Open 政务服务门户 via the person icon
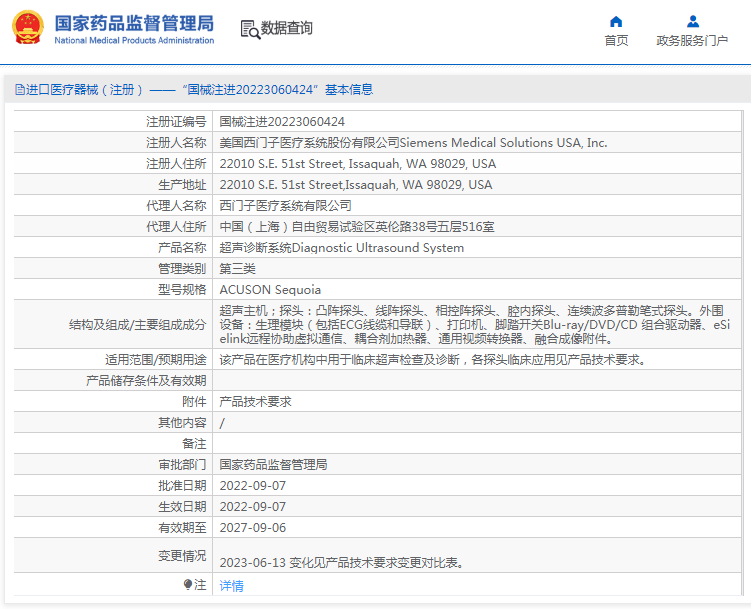Viewport: 751px width, 609px height. coord(693,22)
